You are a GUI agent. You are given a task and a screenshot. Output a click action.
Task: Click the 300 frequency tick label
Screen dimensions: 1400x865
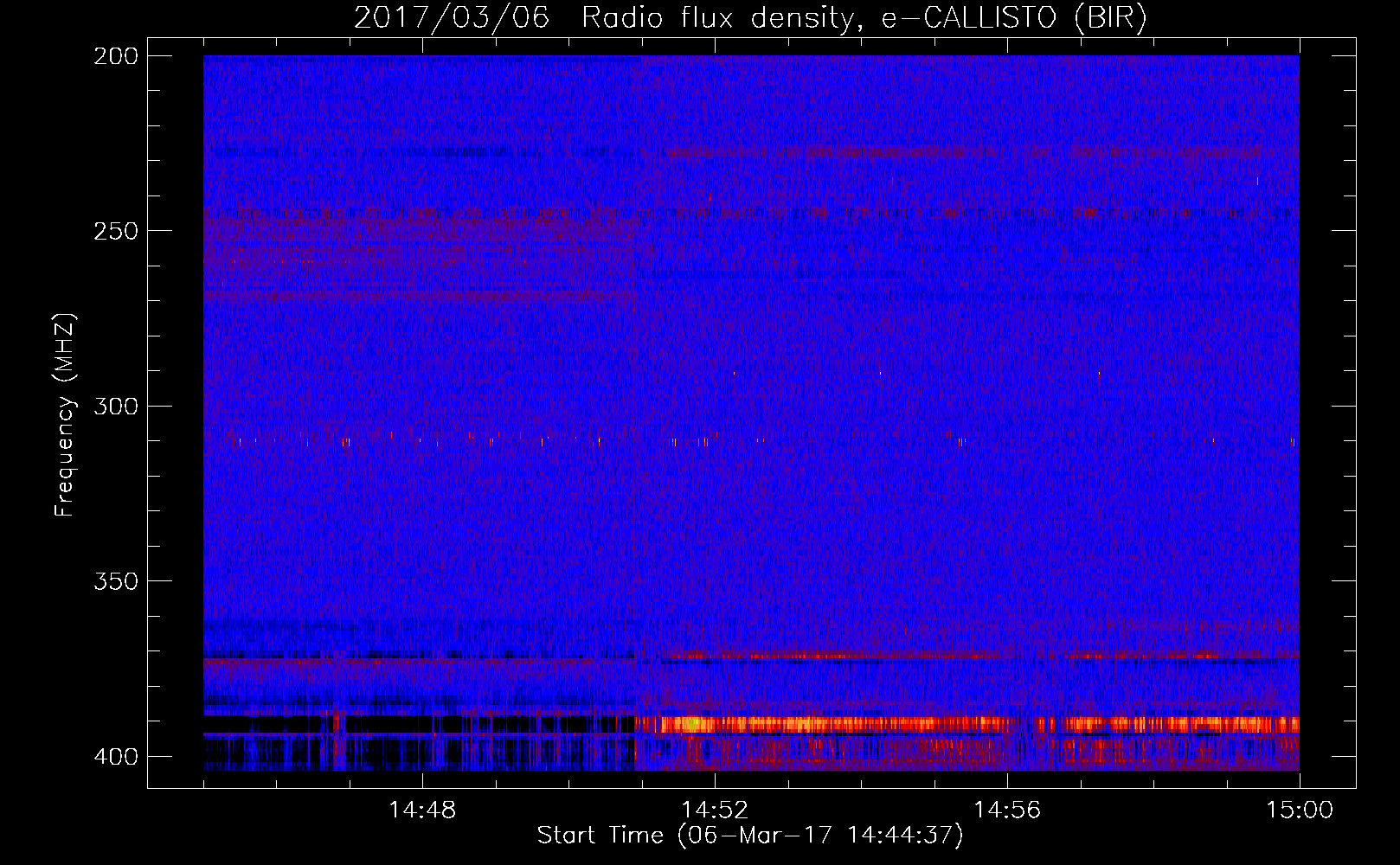[x=116, y=407]
